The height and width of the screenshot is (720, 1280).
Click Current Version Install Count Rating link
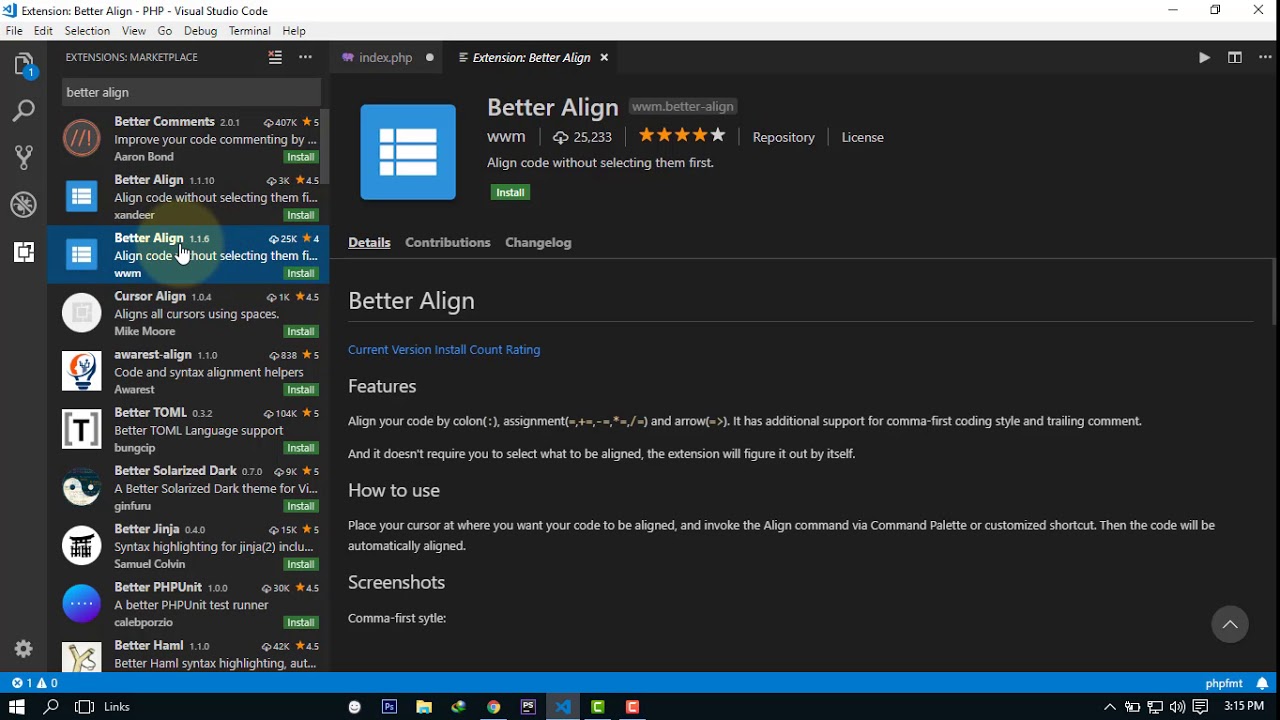coord(444,350)
